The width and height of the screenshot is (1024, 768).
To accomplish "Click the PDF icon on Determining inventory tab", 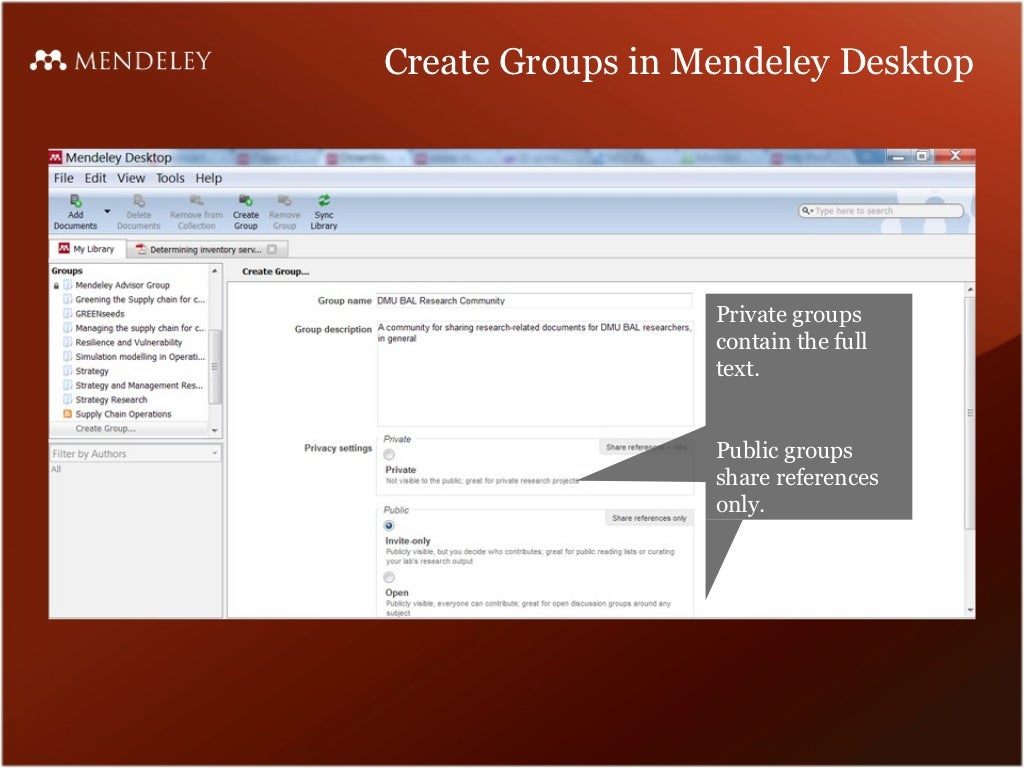I will point(140,249).
